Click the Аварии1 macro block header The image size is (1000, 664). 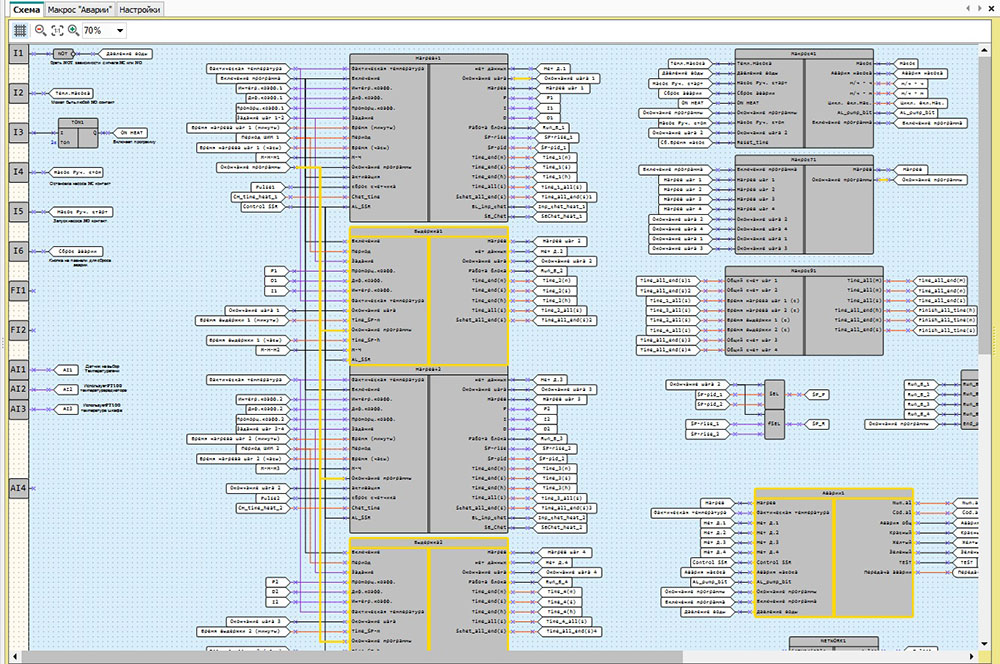[833, 494]
